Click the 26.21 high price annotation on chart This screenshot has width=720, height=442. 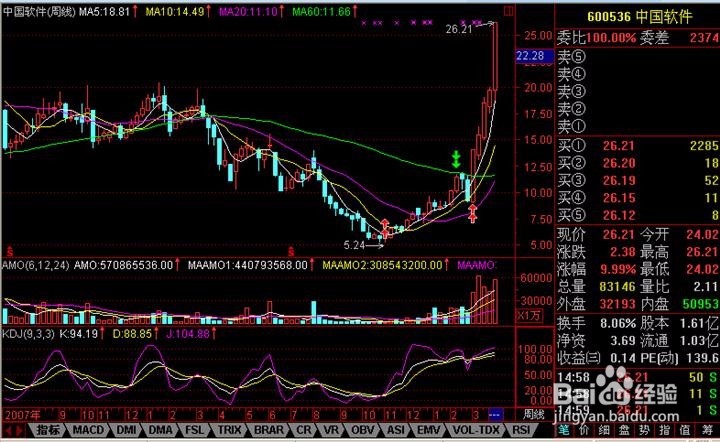click(x=458, y=29)
